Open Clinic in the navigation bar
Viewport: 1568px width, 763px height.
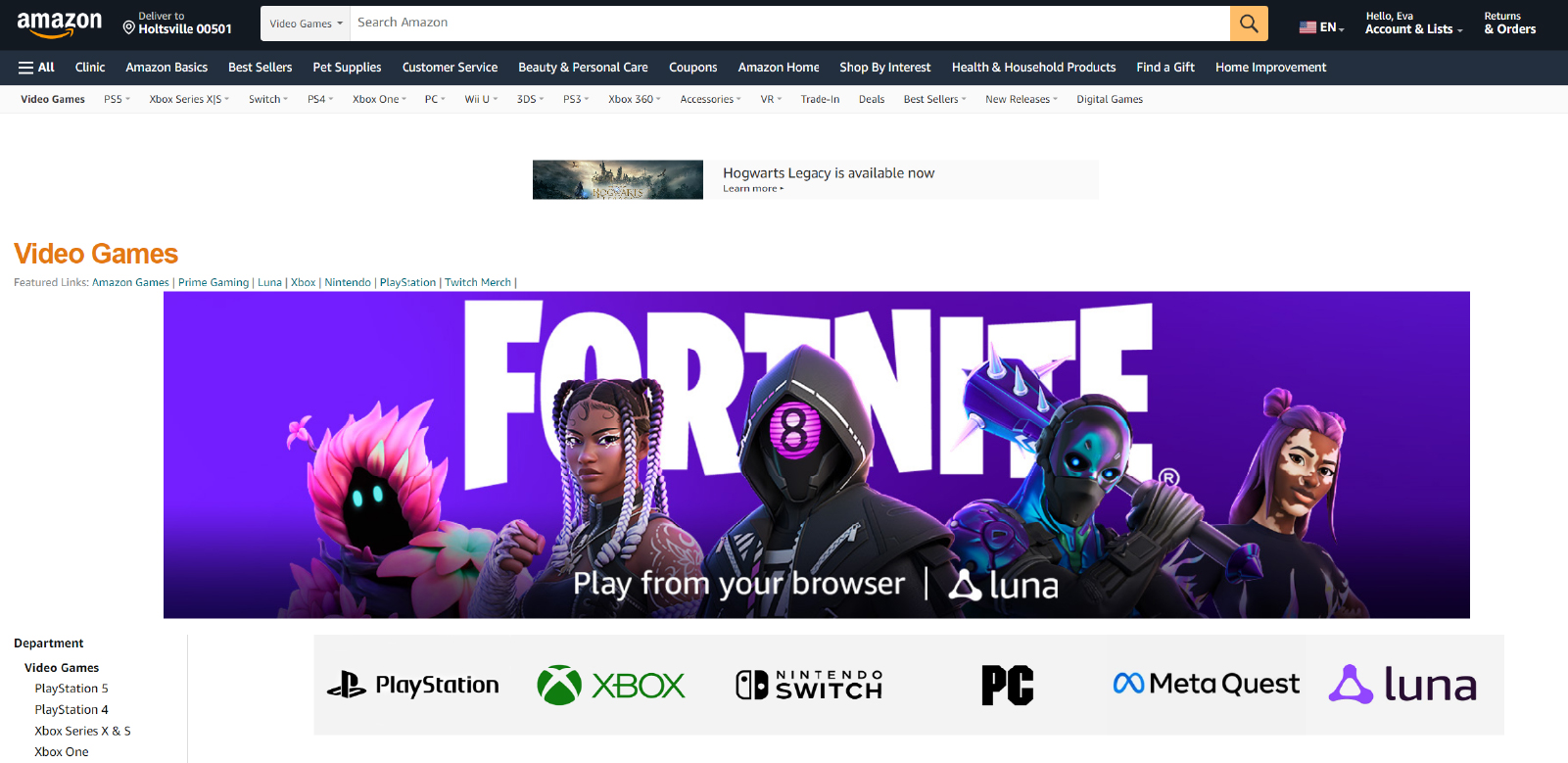pyautogui.click(x=90, y=68)
